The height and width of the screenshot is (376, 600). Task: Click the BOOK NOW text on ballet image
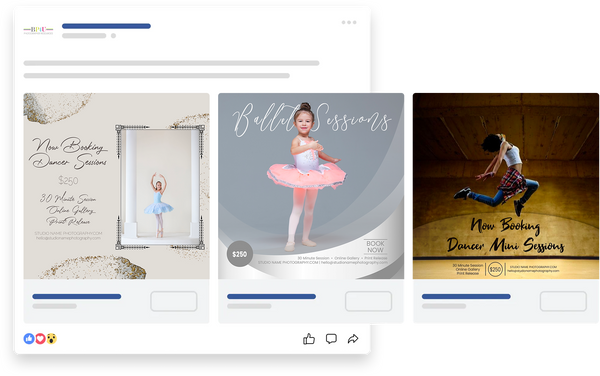coord(375,247)
